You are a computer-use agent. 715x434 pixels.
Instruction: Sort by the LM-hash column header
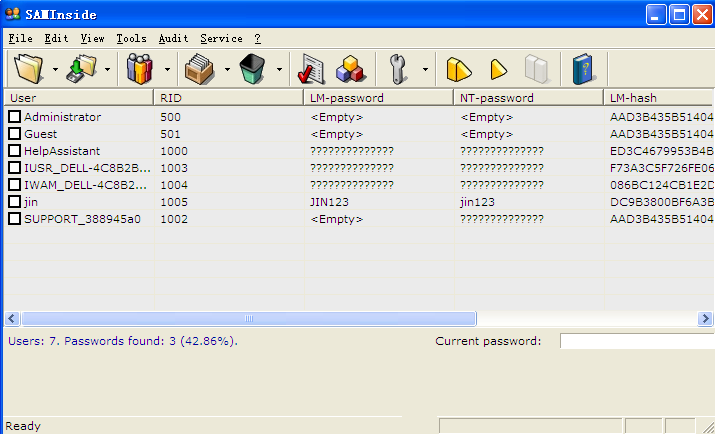pyautogui.click(x=659, y=98)
